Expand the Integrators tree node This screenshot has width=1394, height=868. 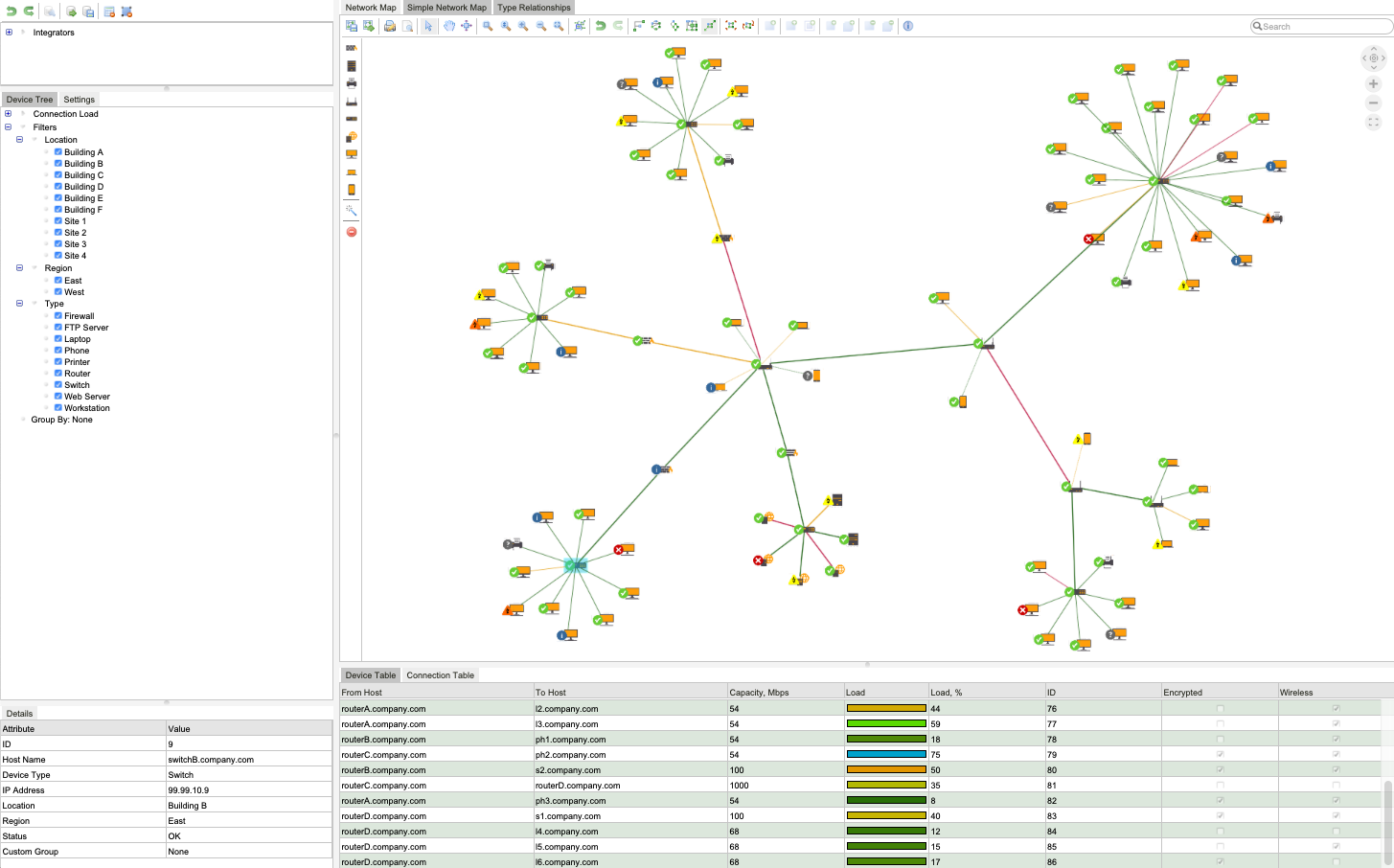pyautogui.click(x=9, y=33)
